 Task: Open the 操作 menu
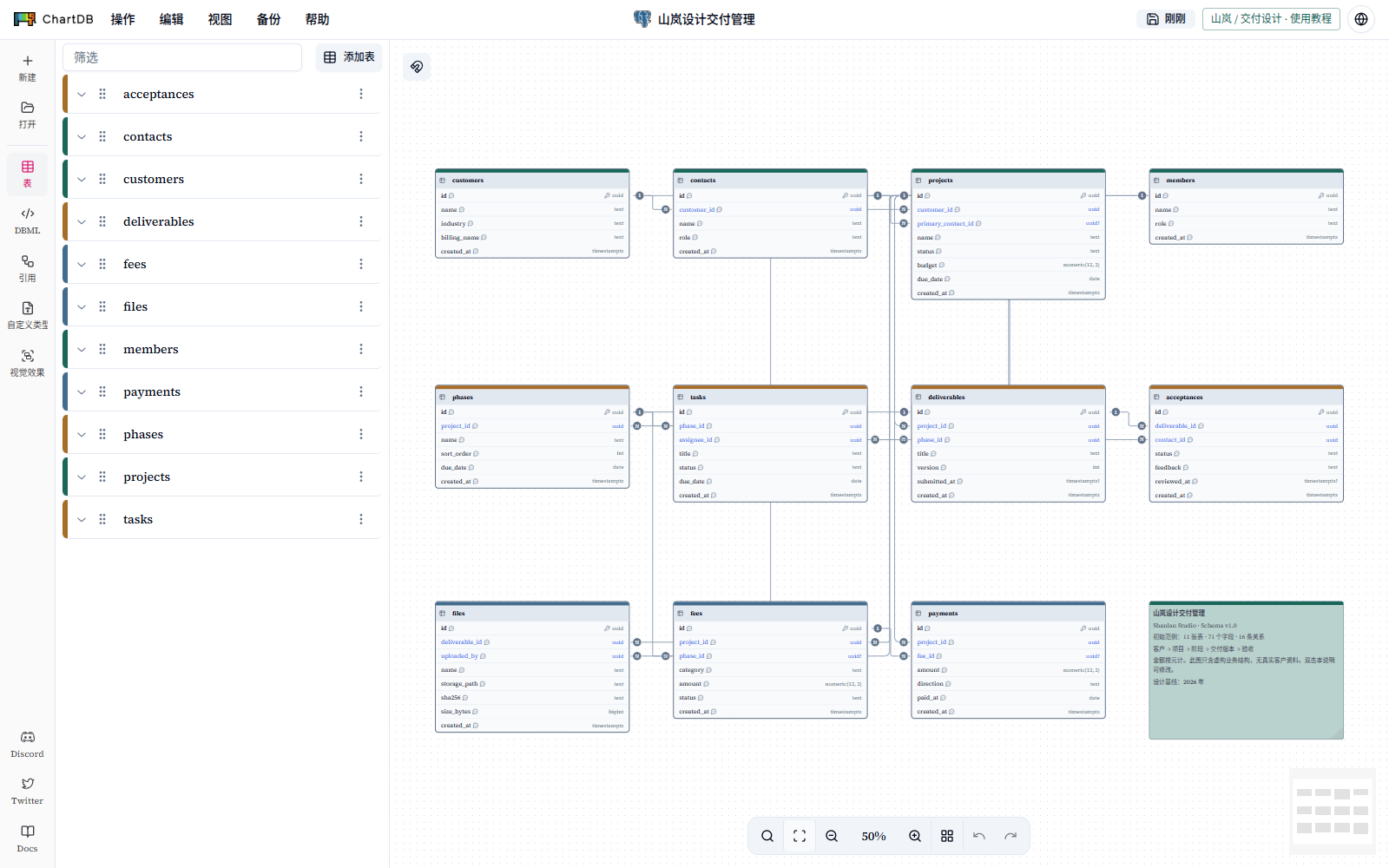pyautogui.click(x=122, y=19)
